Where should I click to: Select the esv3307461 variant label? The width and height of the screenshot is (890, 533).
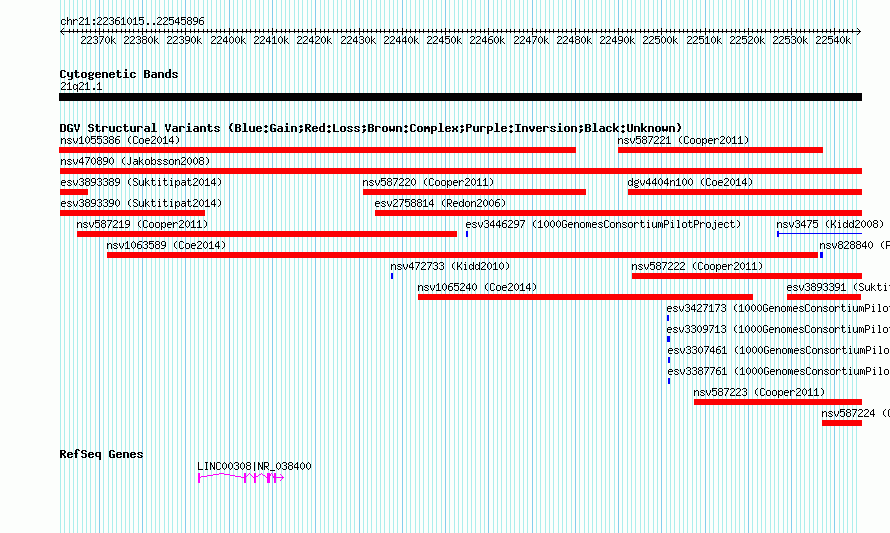778,350
